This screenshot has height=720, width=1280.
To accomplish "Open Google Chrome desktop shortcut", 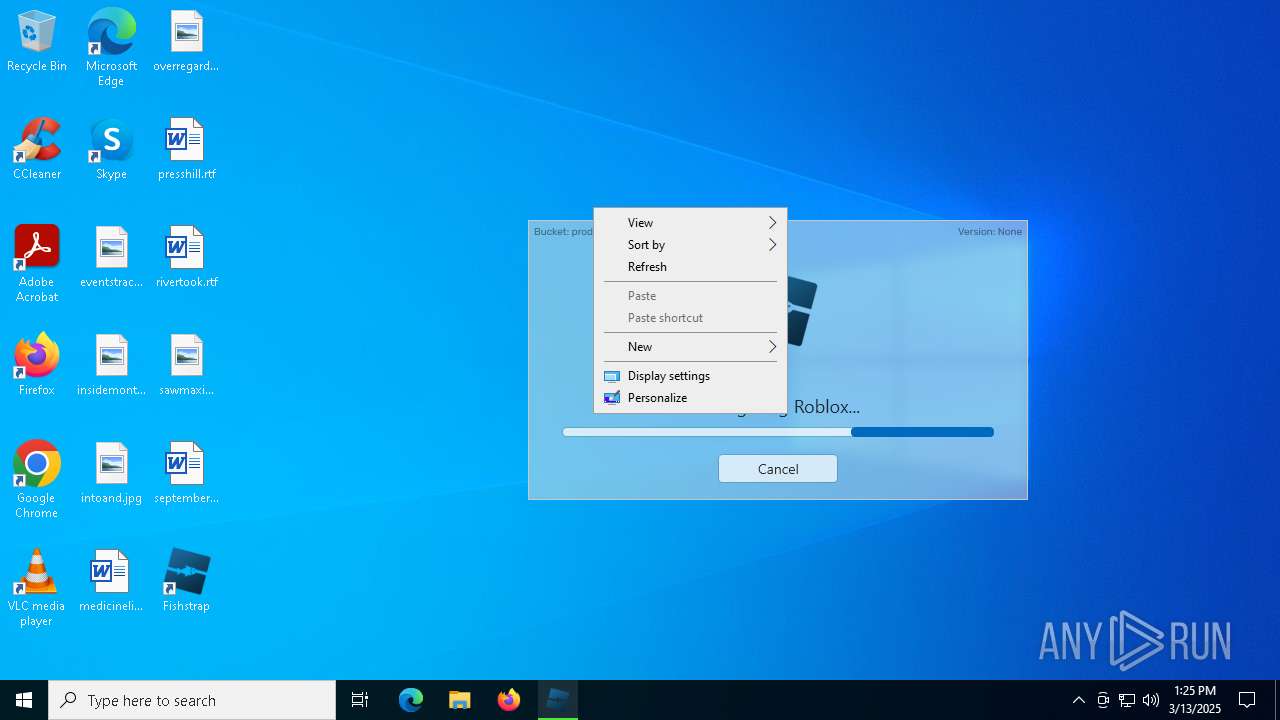I will tap(37, 480).
